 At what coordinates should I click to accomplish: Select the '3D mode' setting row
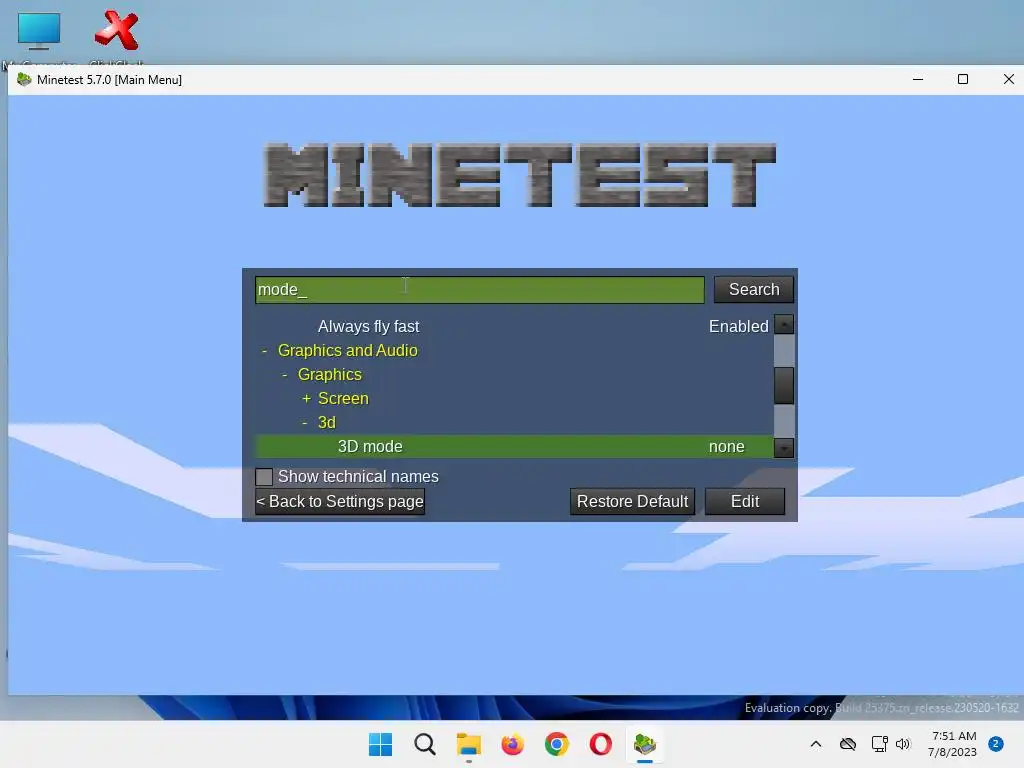pos(513,447)
